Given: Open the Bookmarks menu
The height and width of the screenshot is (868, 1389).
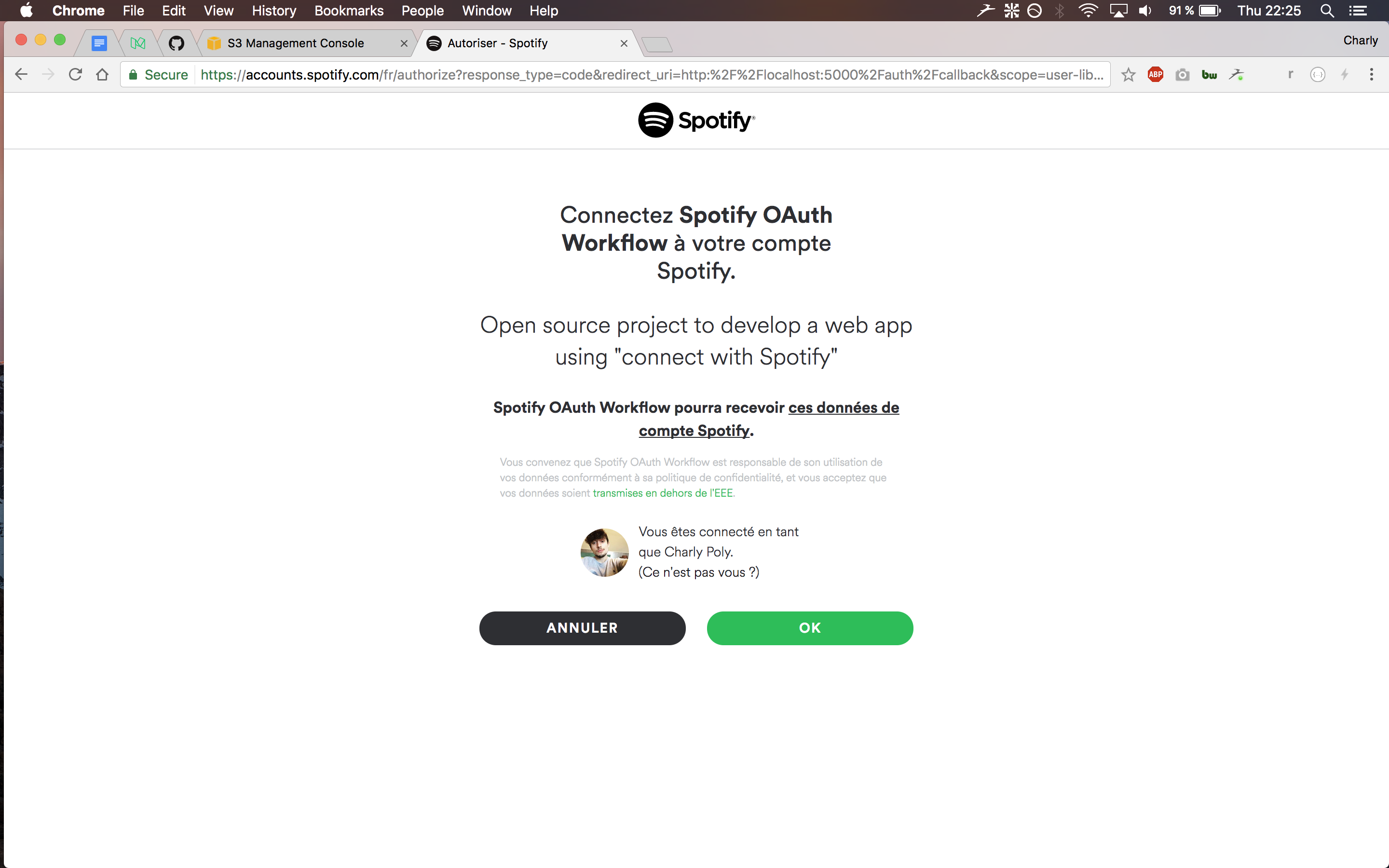Looking at the screenshot, I should (348, 11).
